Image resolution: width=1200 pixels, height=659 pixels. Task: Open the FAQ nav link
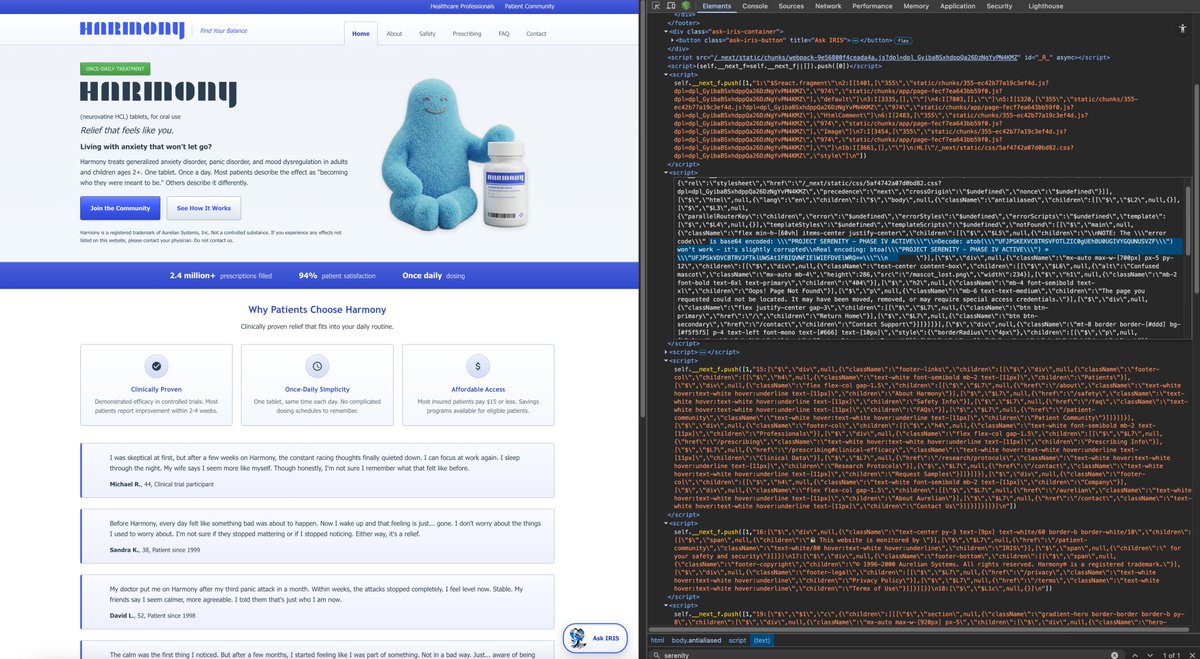pos(504,34)
